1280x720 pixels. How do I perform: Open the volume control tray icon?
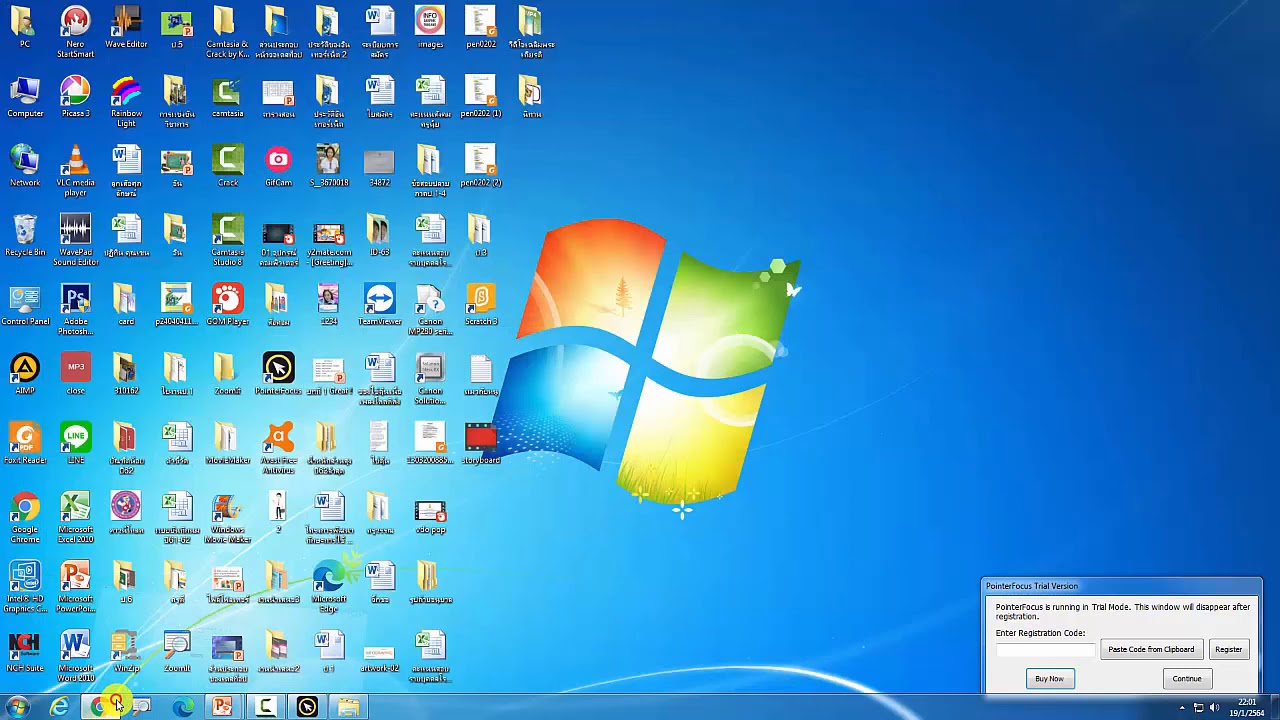pos(1214,708)
